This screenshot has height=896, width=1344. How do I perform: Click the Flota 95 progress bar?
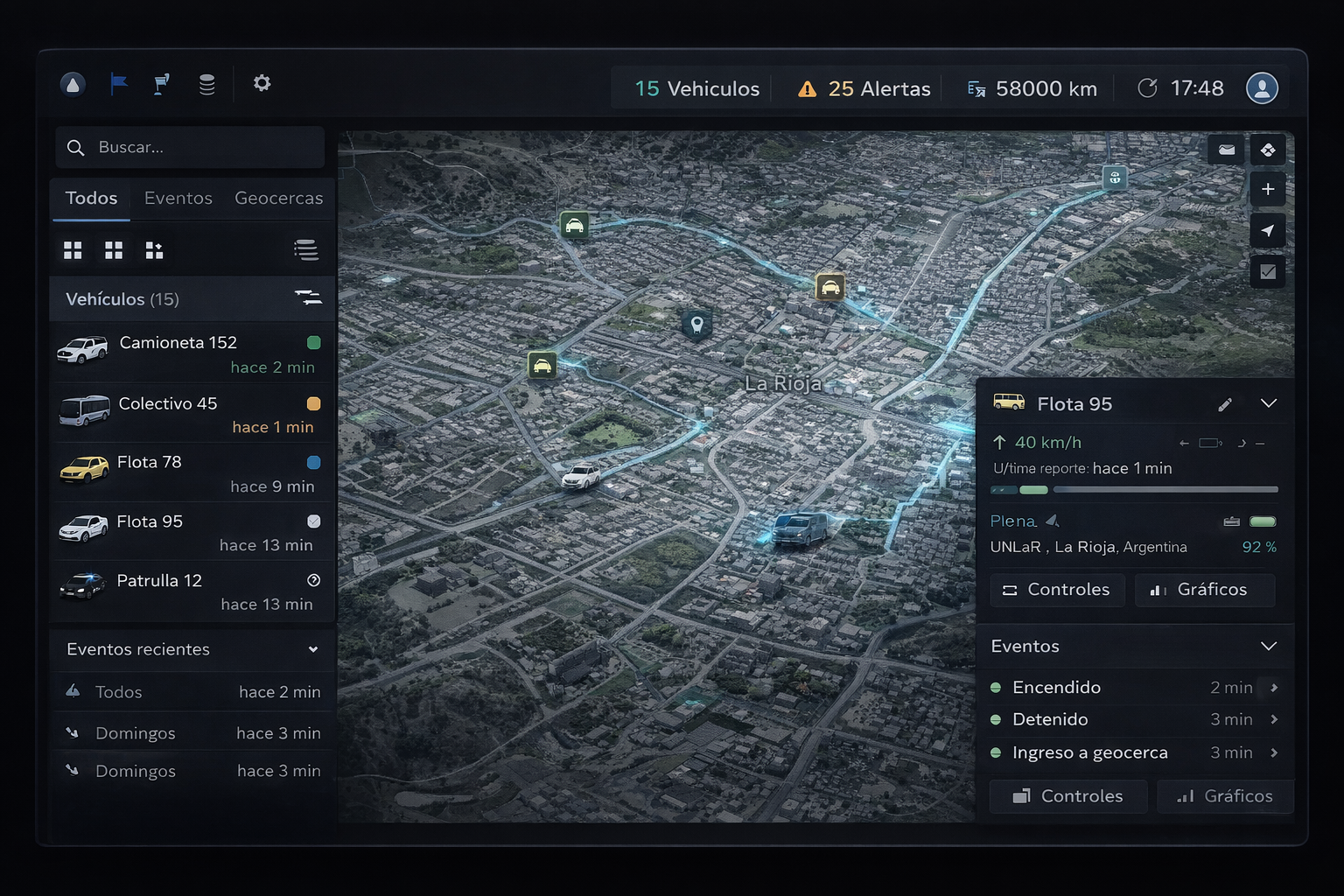1134,490
